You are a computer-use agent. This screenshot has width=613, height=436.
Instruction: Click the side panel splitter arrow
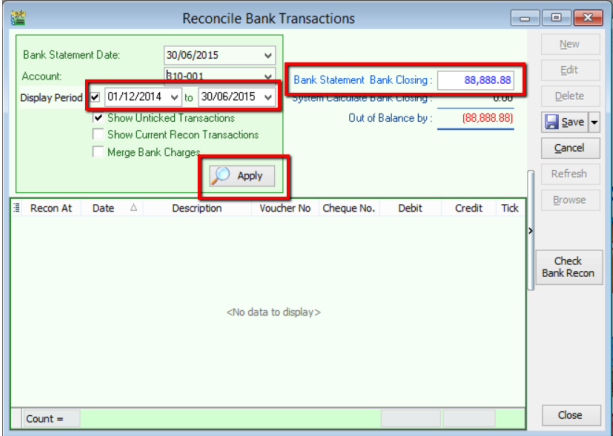click(x=531, y=231)
